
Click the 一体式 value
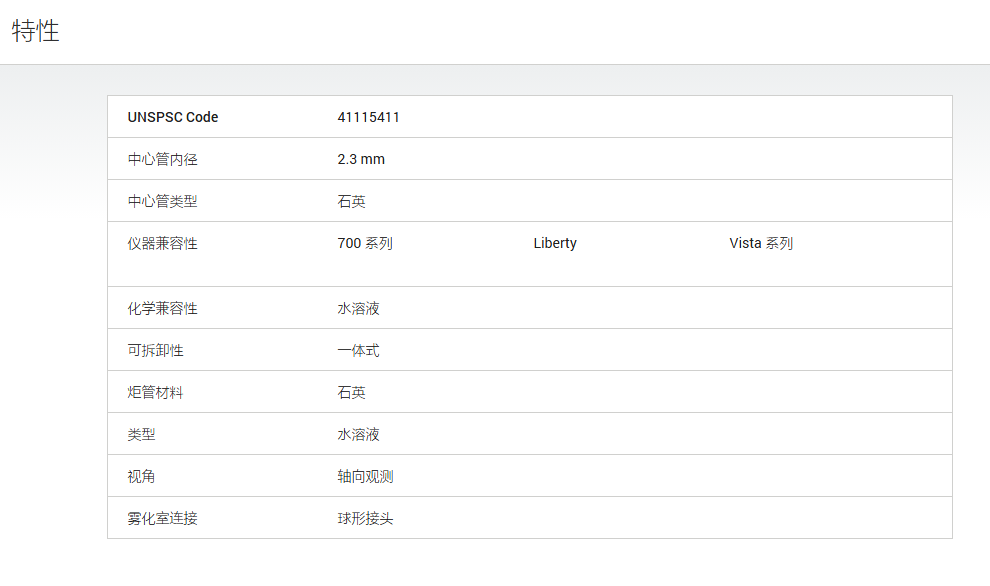(x=358, y=350)
